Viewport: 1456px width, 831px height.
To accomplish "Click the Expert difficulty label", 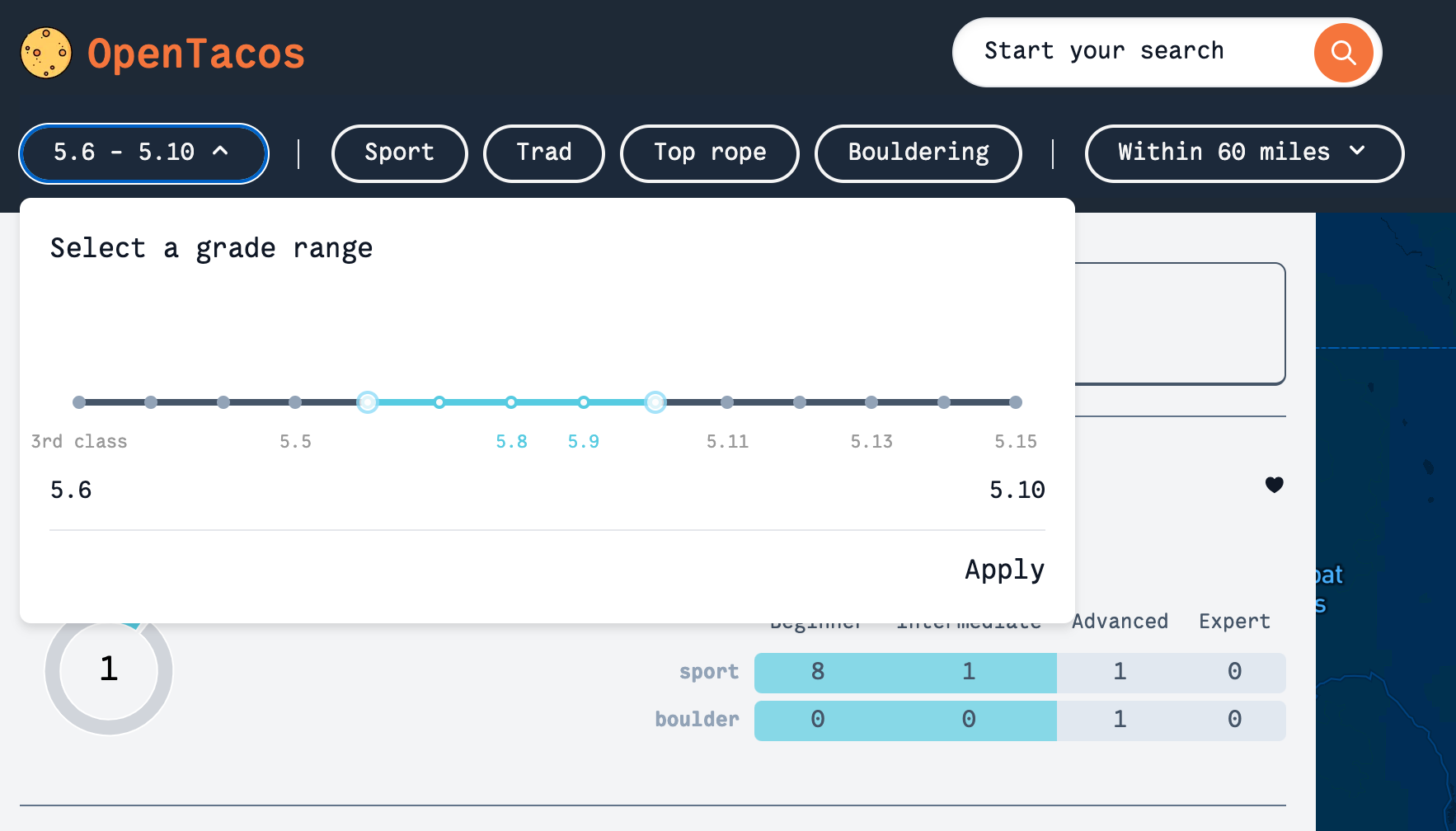I will click(1234, 621).
